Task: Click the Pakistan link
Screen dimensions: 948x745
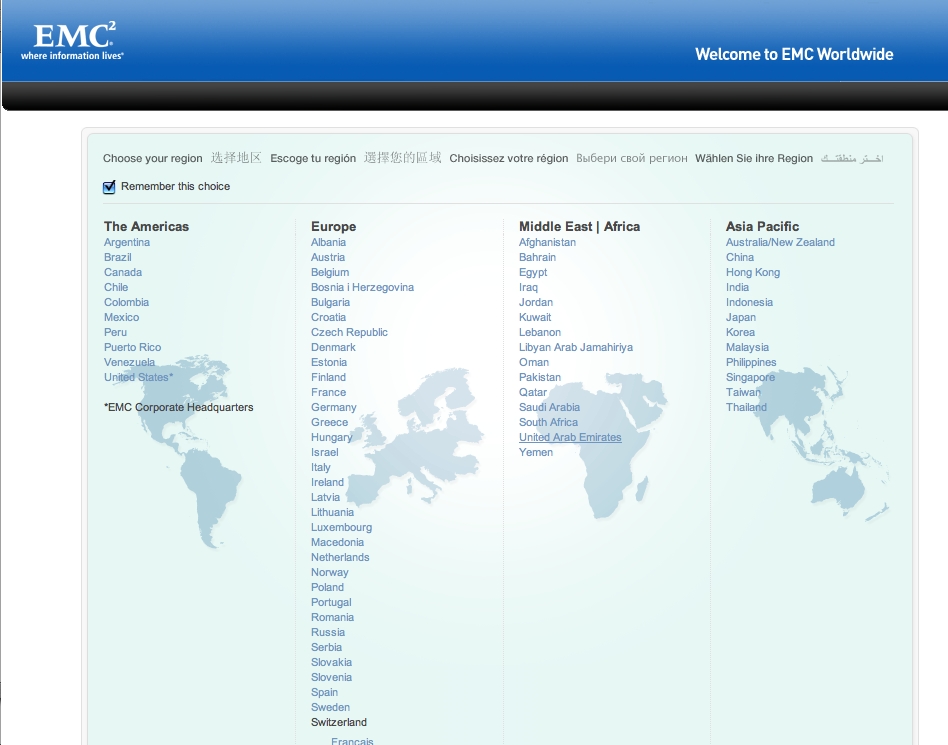Action: point(539,377)
